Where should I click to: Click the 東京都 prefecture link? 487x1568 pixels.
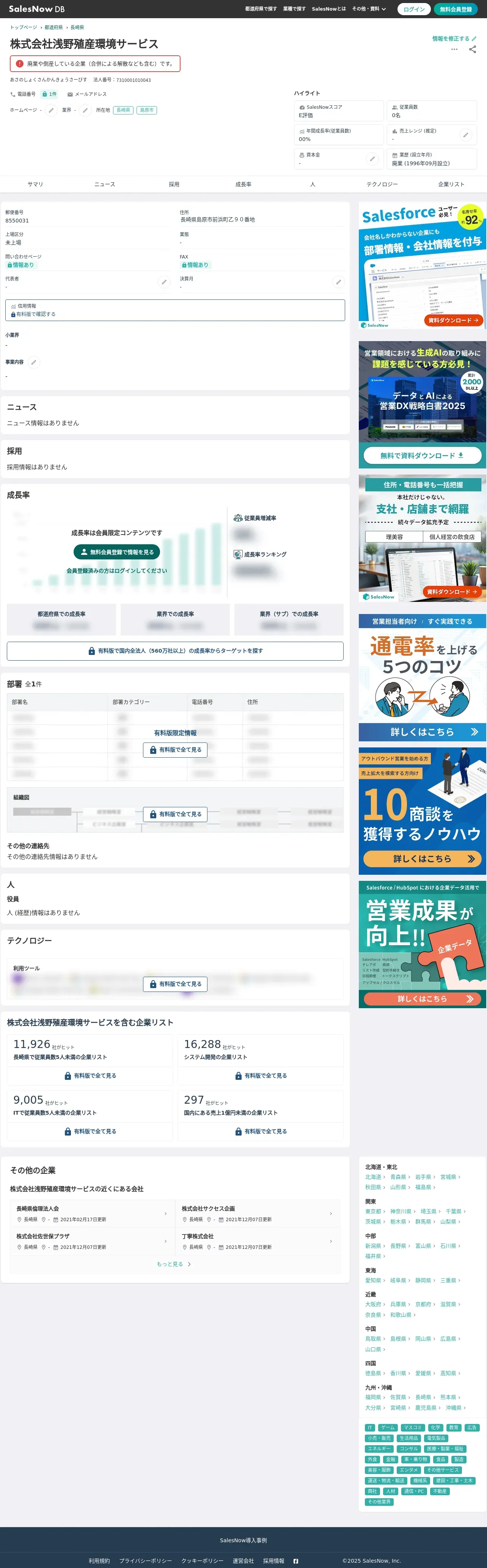[x=373, y=1212]
